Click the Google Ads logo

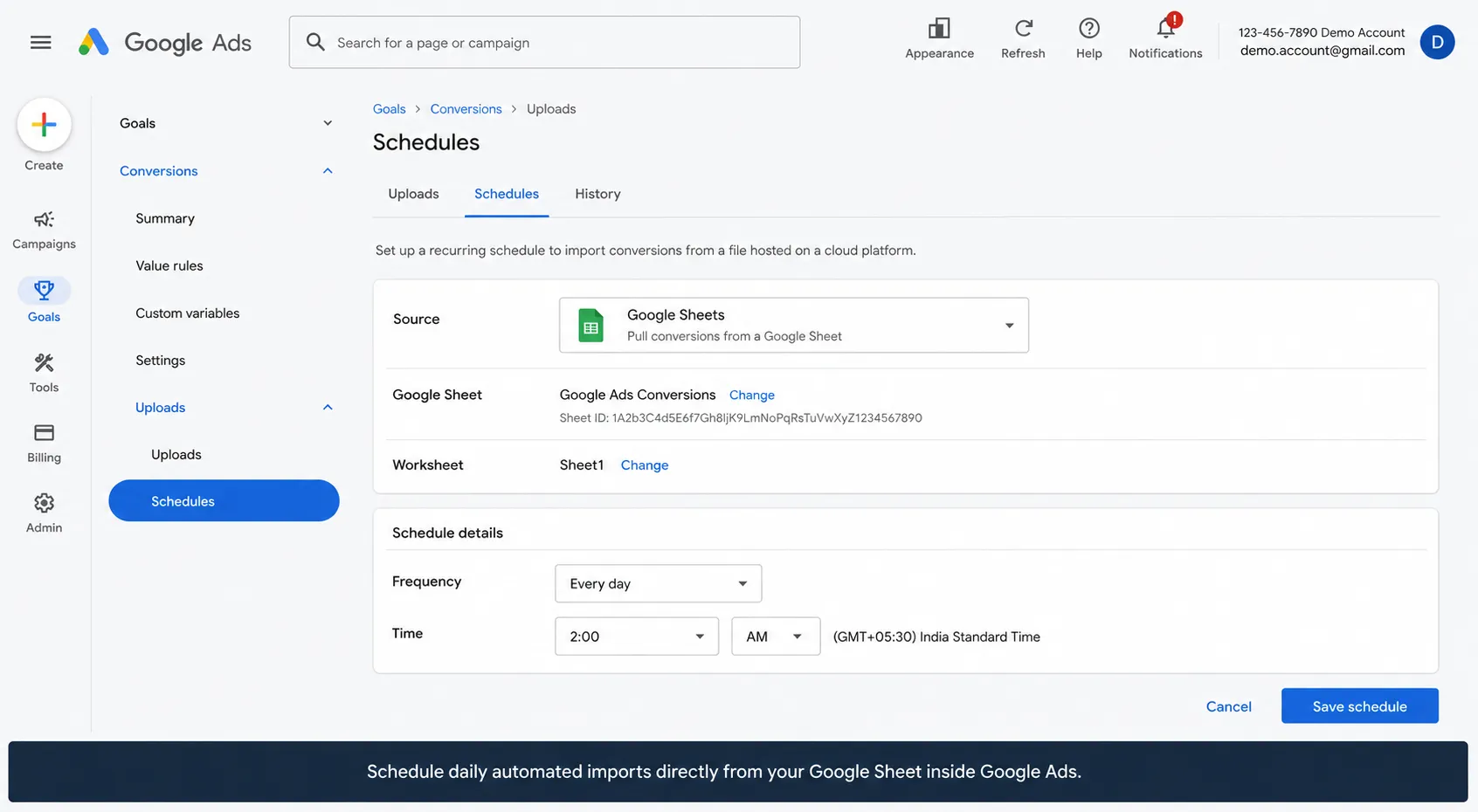pos(164,42)
